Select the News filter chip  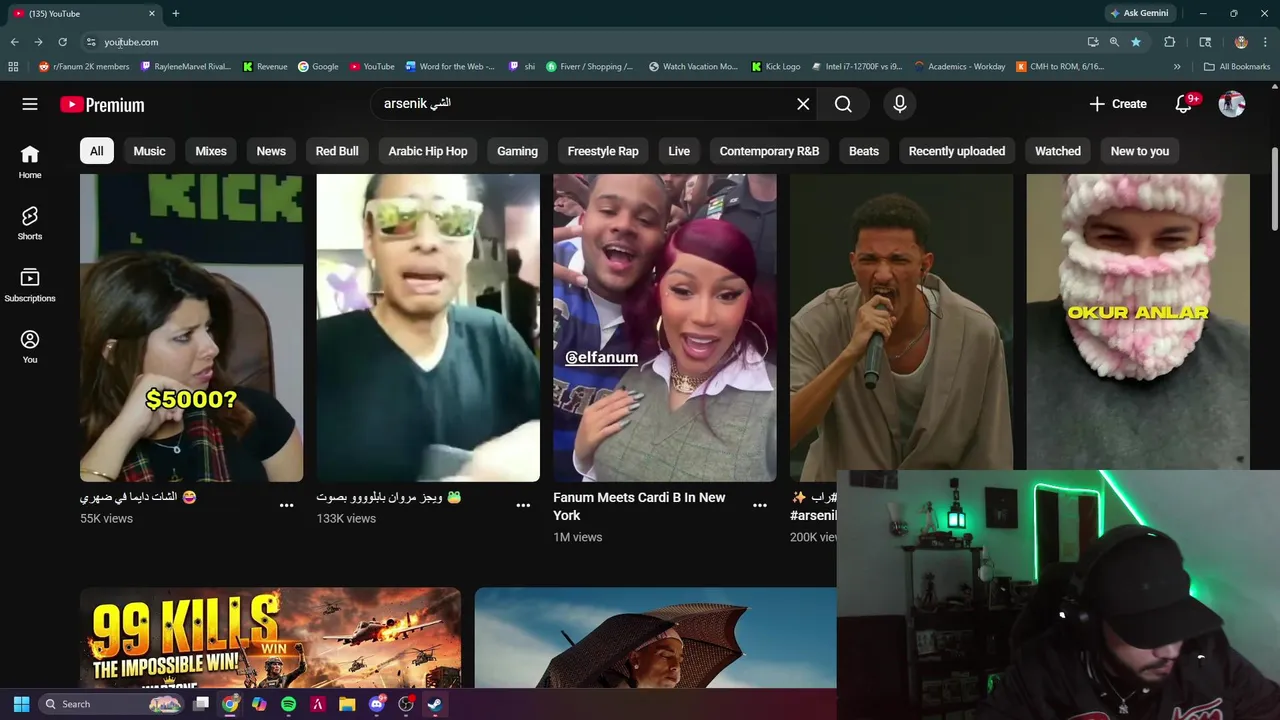click(271, 151)
